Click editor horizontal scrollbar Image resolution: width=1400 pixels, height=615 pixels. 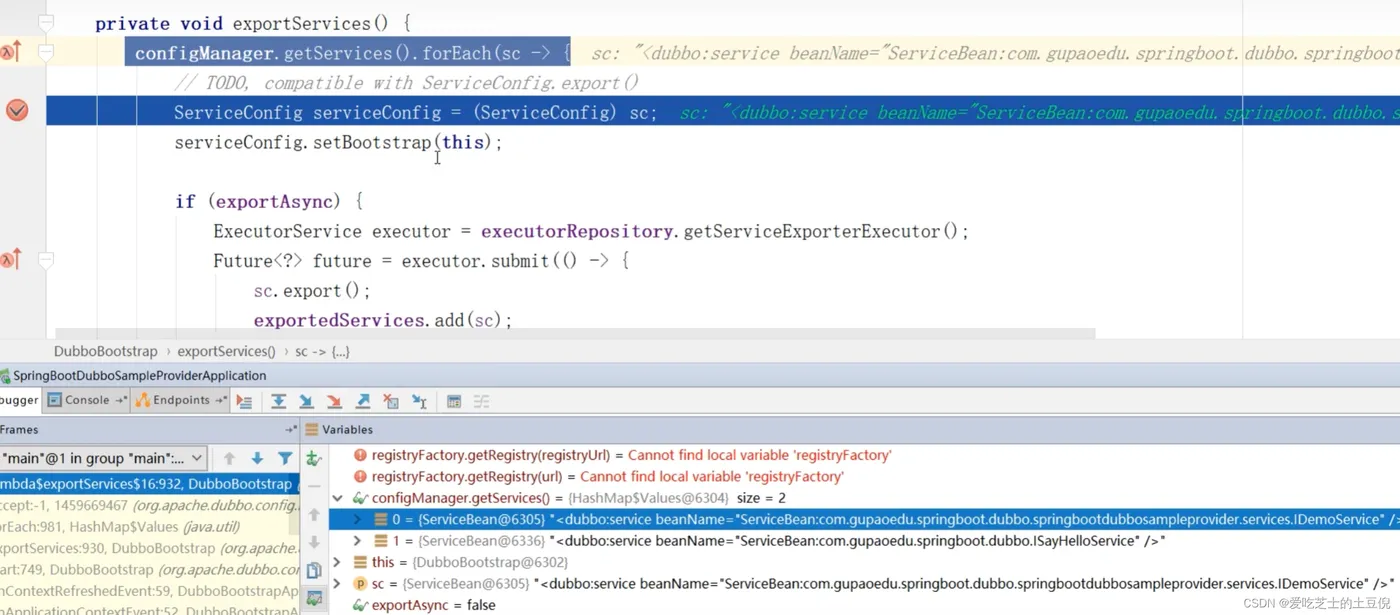coord(575,333)
